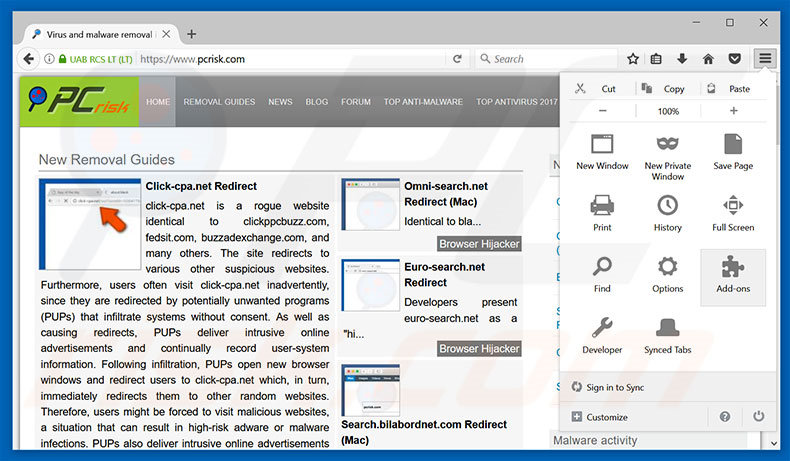Go back to previous page
This screenshot has height=461, width=790.
tap(29, 59)
